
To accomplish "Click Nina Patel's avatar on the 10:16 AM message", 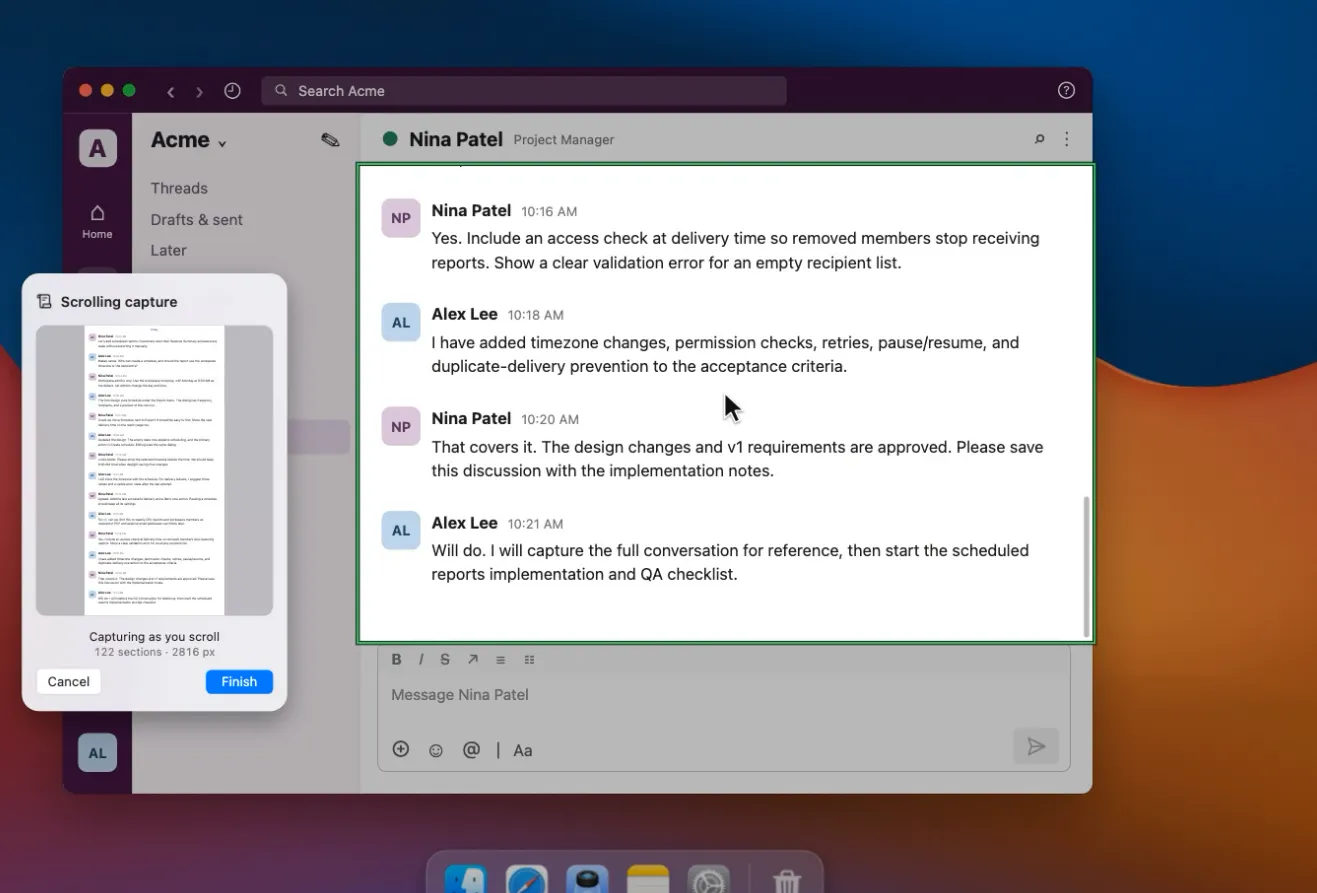I will coord(401,218).
